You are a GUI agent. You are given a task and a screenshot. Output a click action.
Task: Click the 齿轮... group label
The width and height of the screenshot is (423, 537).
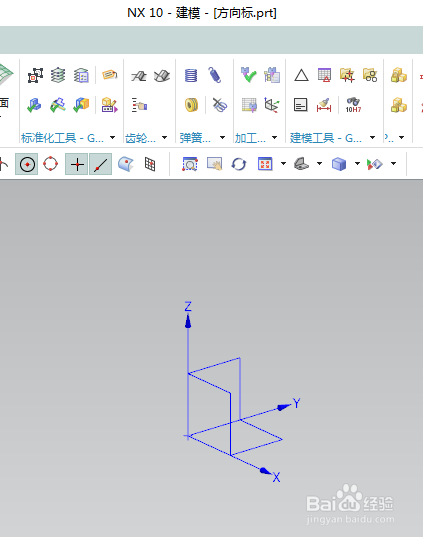pos(140,138)
